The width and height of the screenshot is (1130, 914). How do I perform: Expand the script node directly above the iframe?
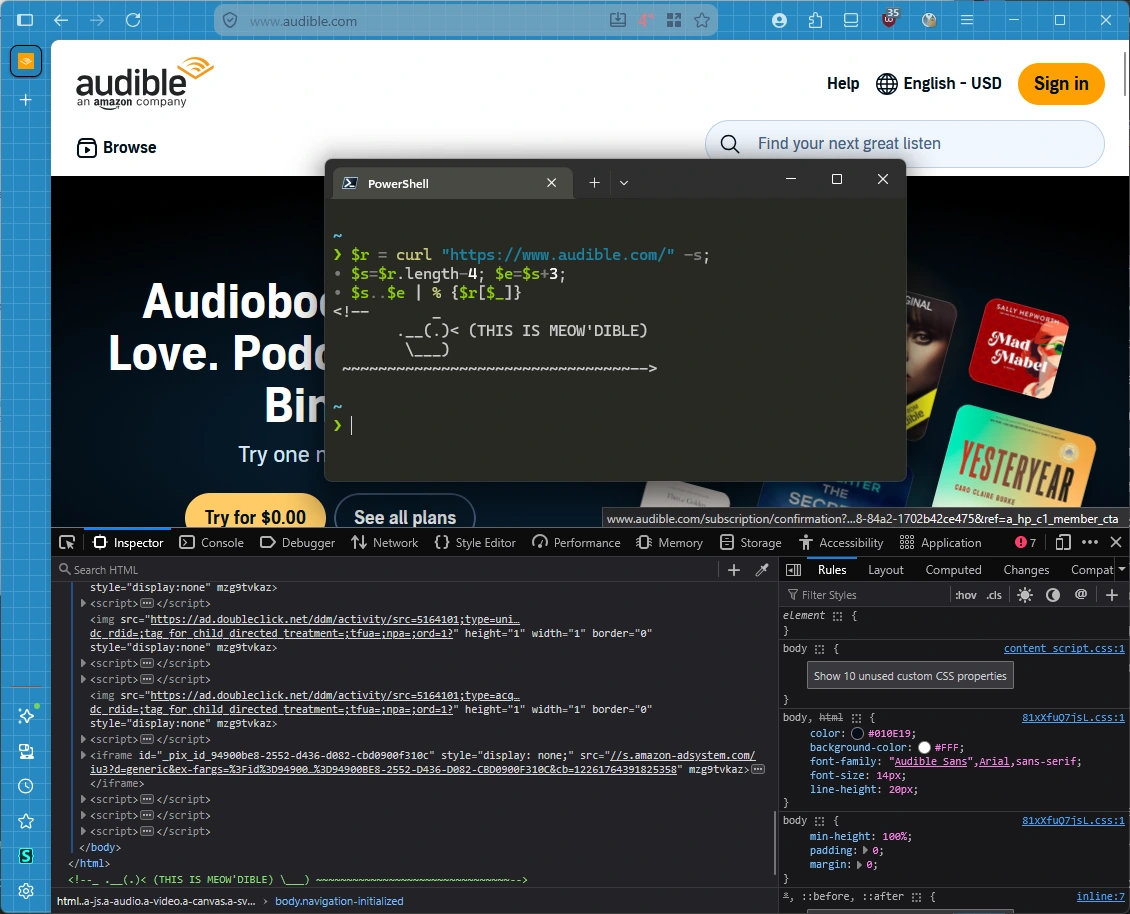pyautogui.click(x=84, y=740)
